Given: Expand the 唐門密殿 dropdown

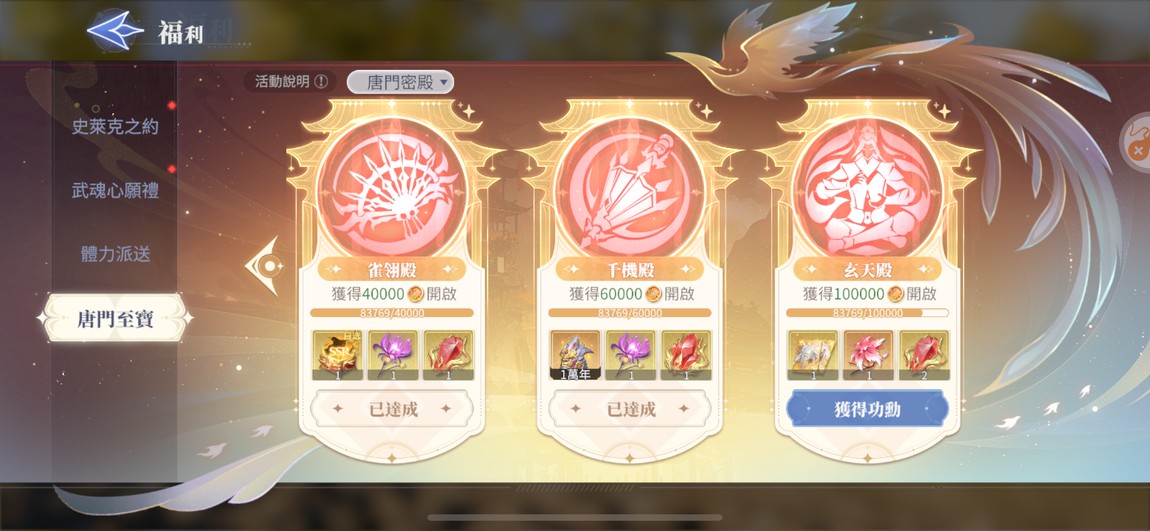Looking at the screenshot, I should (400, 81).
